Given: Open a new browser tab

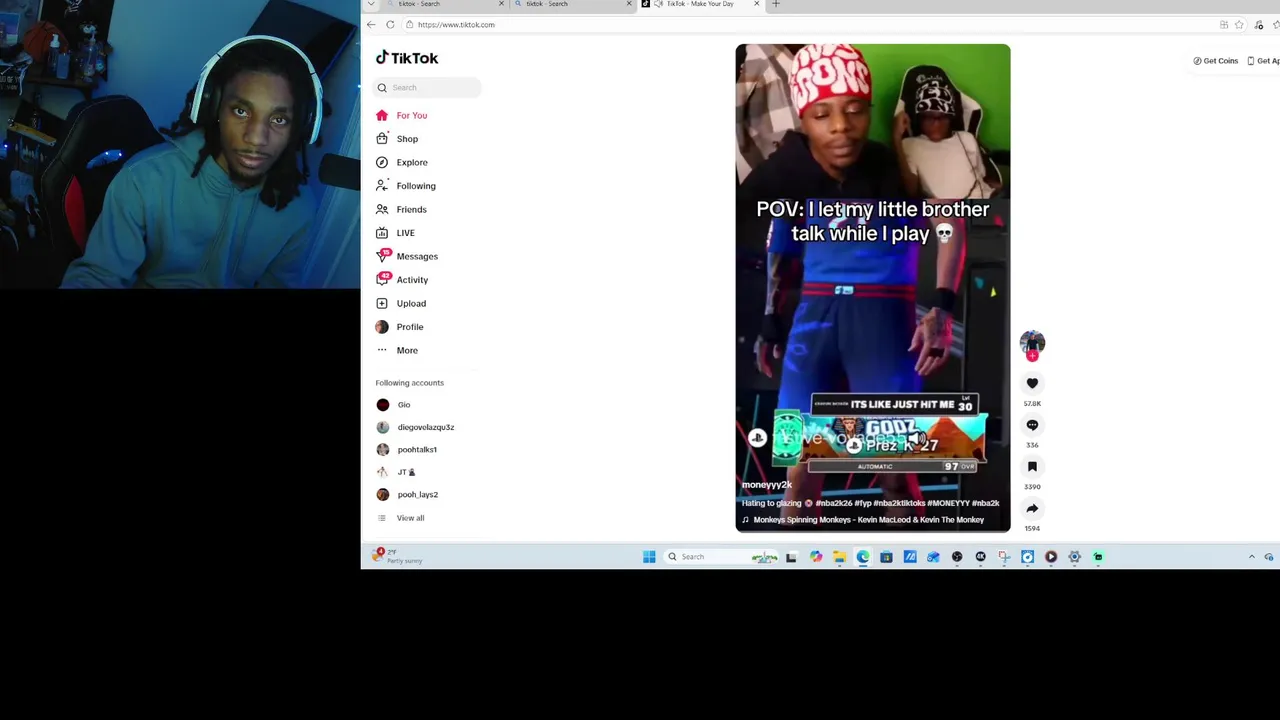Looking at the screenshot, I should [x=776, y=4].
